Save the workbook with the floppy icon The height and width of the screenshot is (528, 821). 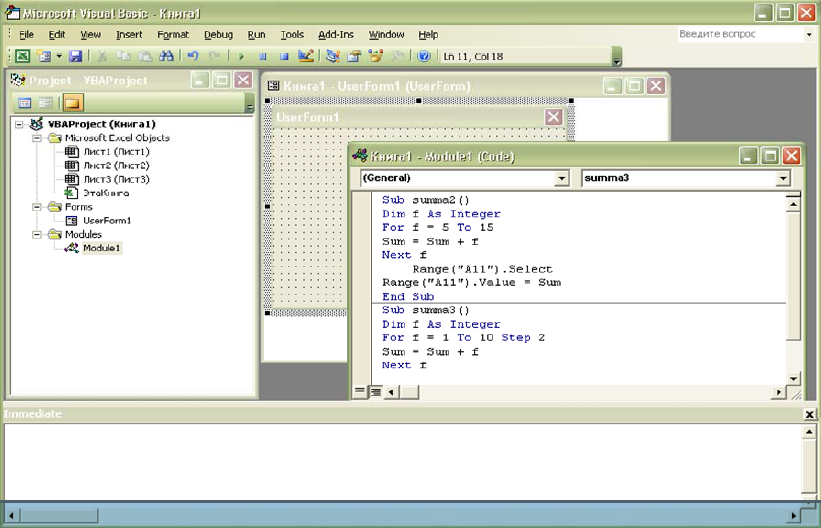click(75, 56)
